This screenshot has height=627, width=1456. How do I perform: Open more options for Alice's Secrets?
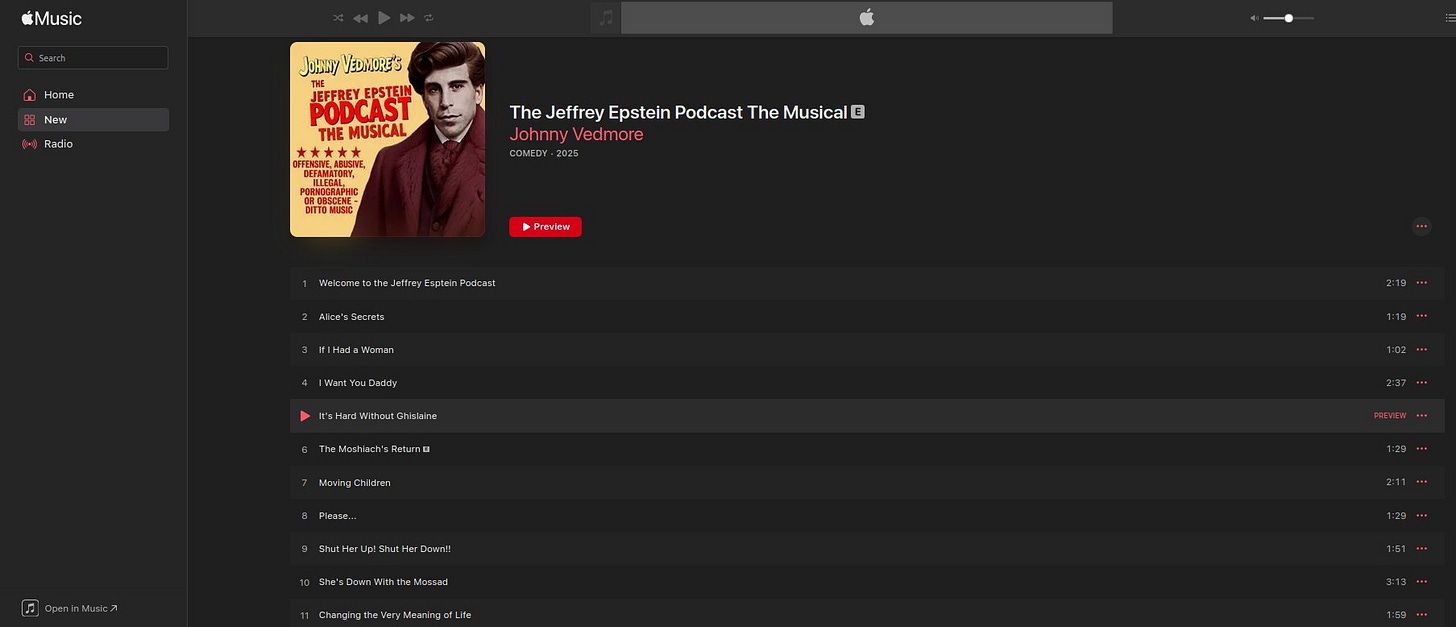[x=1421, y=316]
